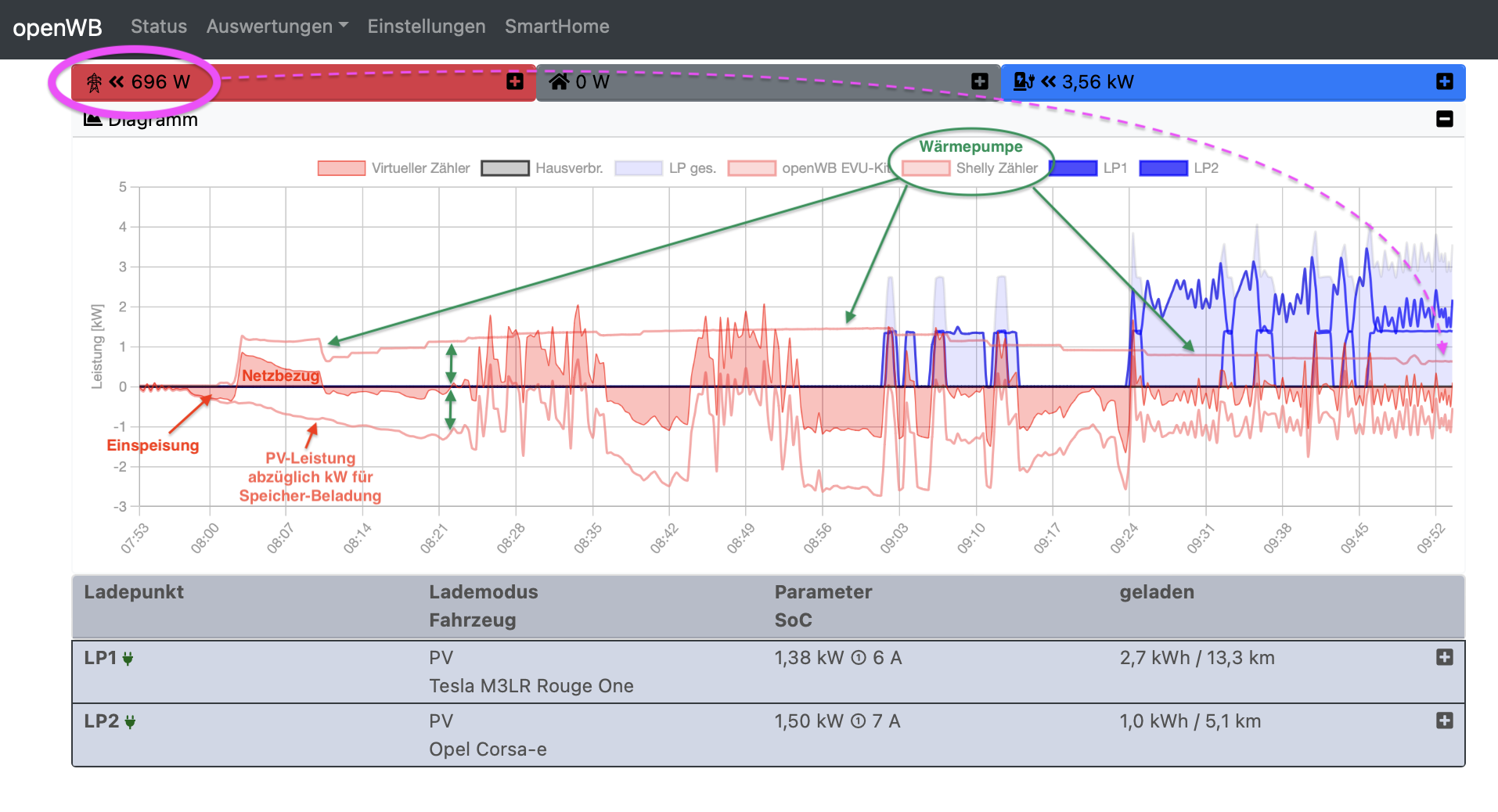Viewport: 1498px width, 812px height.
Task: Go to Einstellungen in the navbar
Action: tap(427, 27)
